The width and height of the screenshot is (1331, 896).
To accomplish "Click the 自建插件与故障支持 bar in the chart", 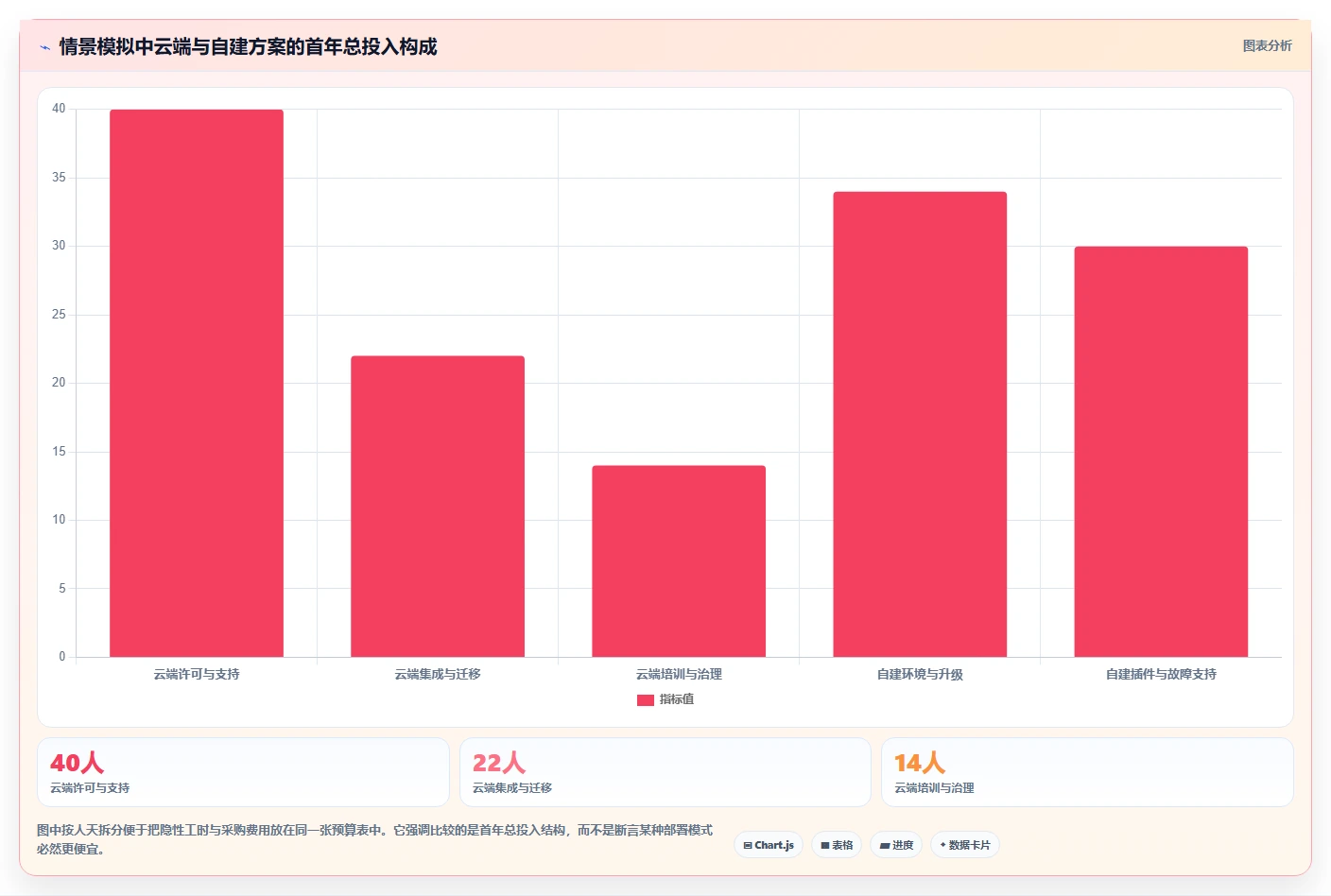I will 1161,452.
